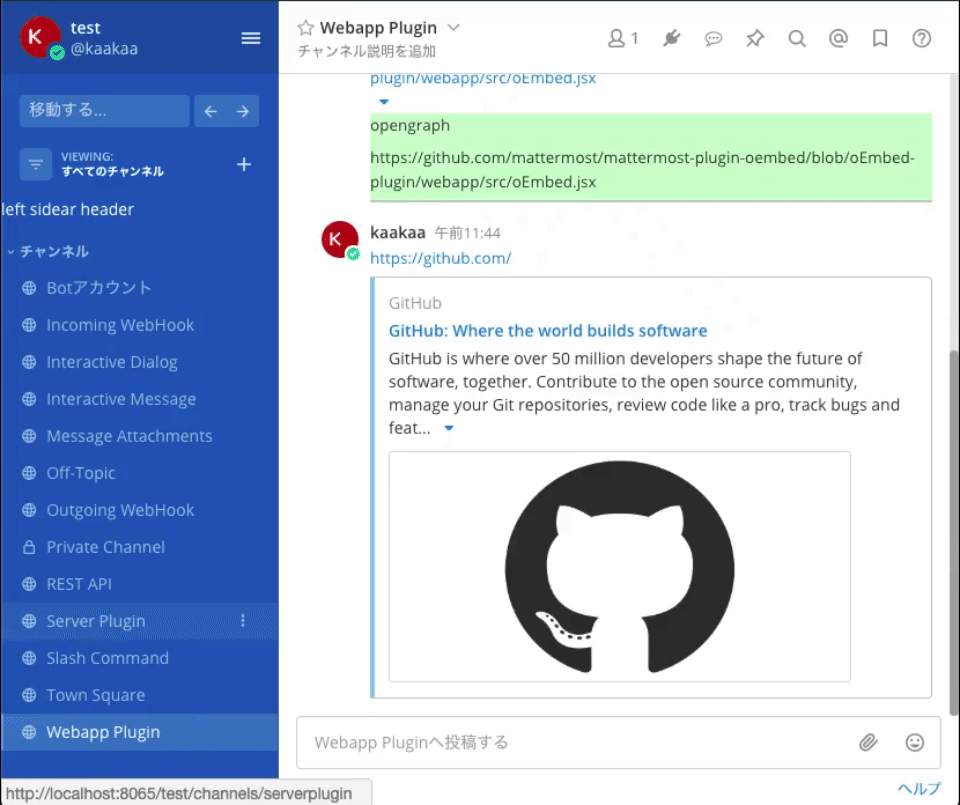The height and width of the screenshot is (805, 960).
Task: Open Server Plugin three-dot options menu
Action: [x=243, y=621]
